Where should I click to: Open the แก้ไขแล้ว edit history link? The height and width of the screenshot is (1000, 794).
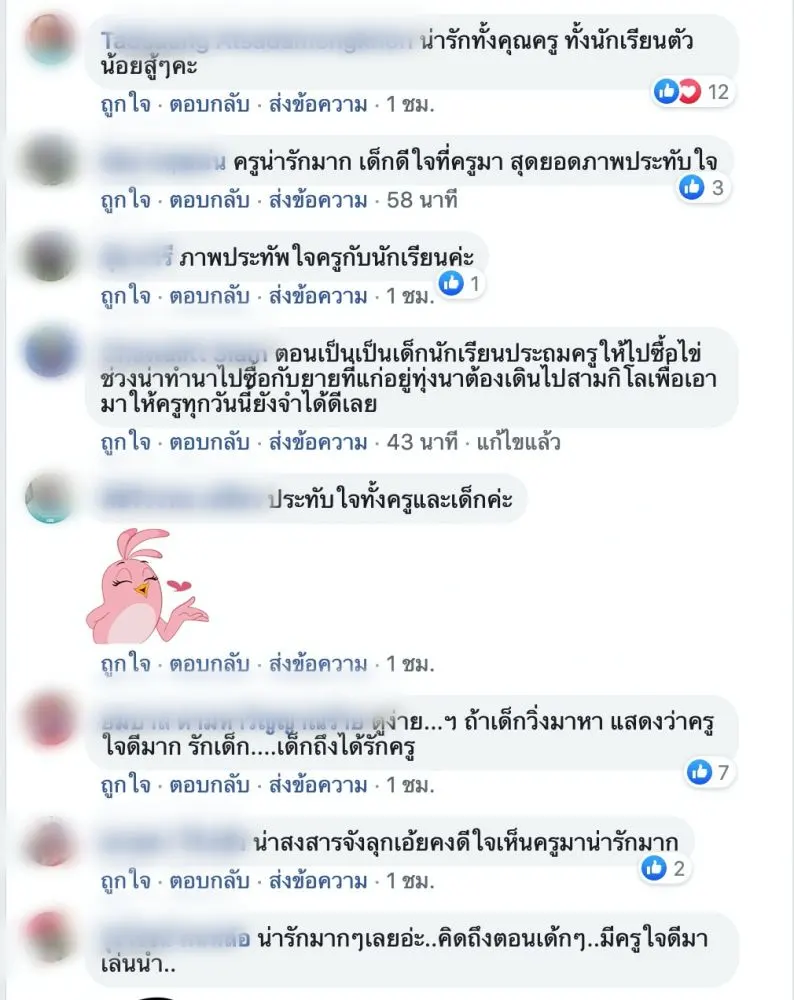(x=518, y=442)
